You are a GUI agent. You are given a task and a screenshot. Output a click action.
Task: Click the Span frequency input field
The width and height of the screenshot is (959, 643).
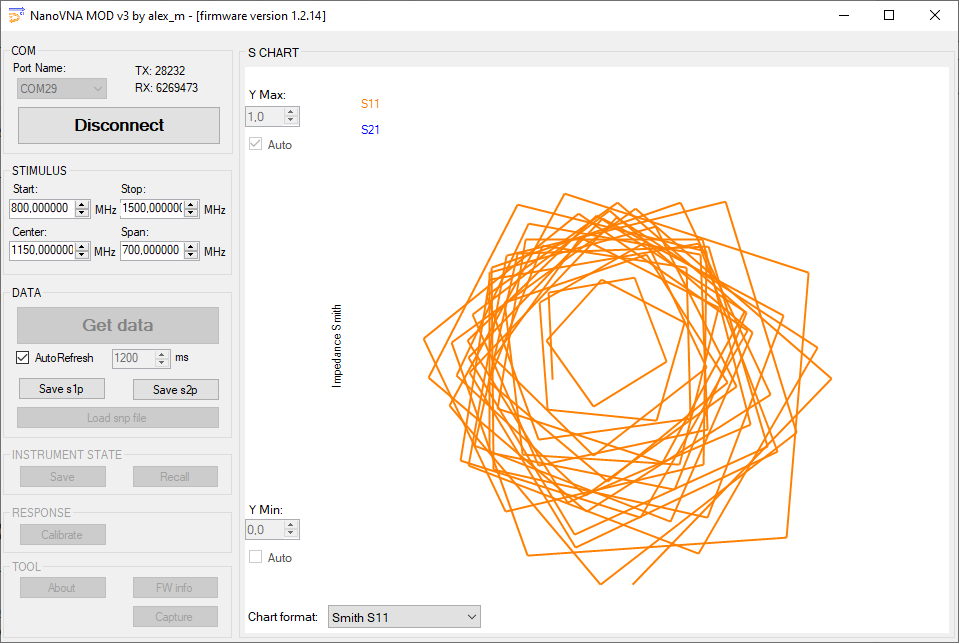(x=152, y=251)
